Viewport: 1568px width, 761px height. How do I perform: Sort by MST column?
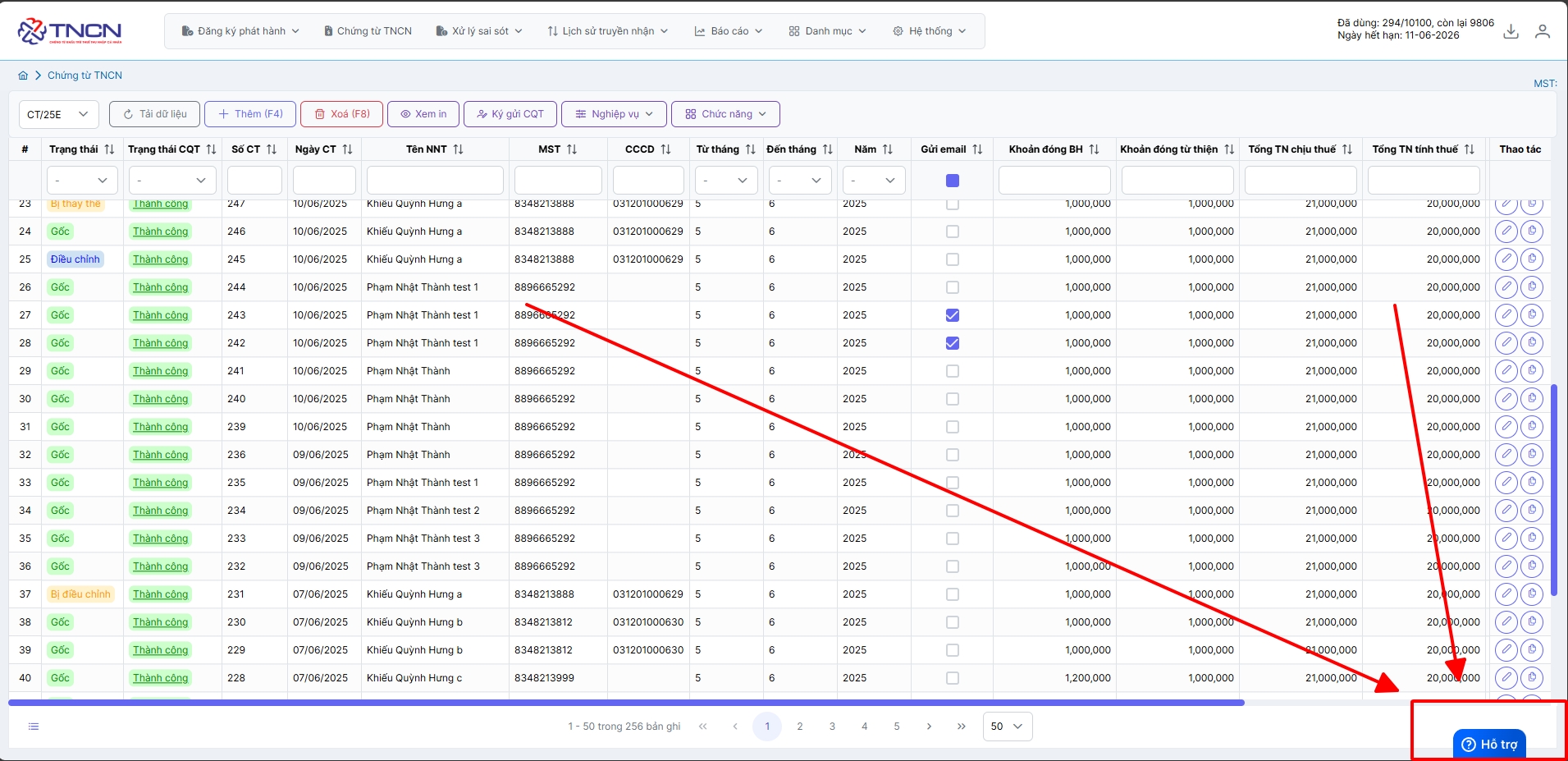(572, 149)
